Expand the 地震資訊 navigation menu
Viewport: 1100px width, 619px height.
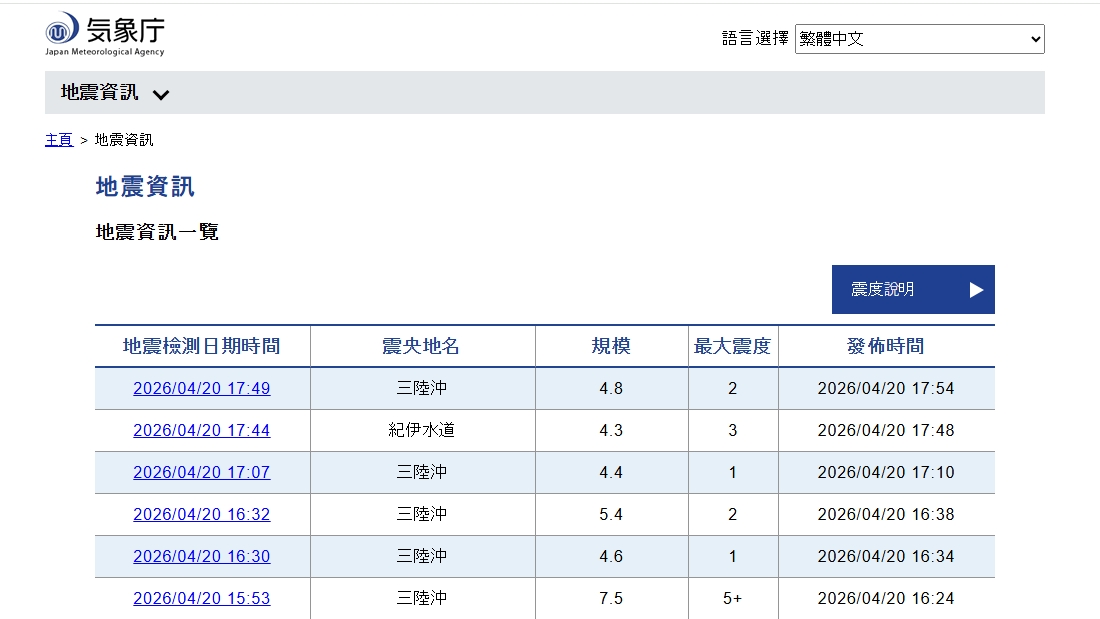coord(100,93)
